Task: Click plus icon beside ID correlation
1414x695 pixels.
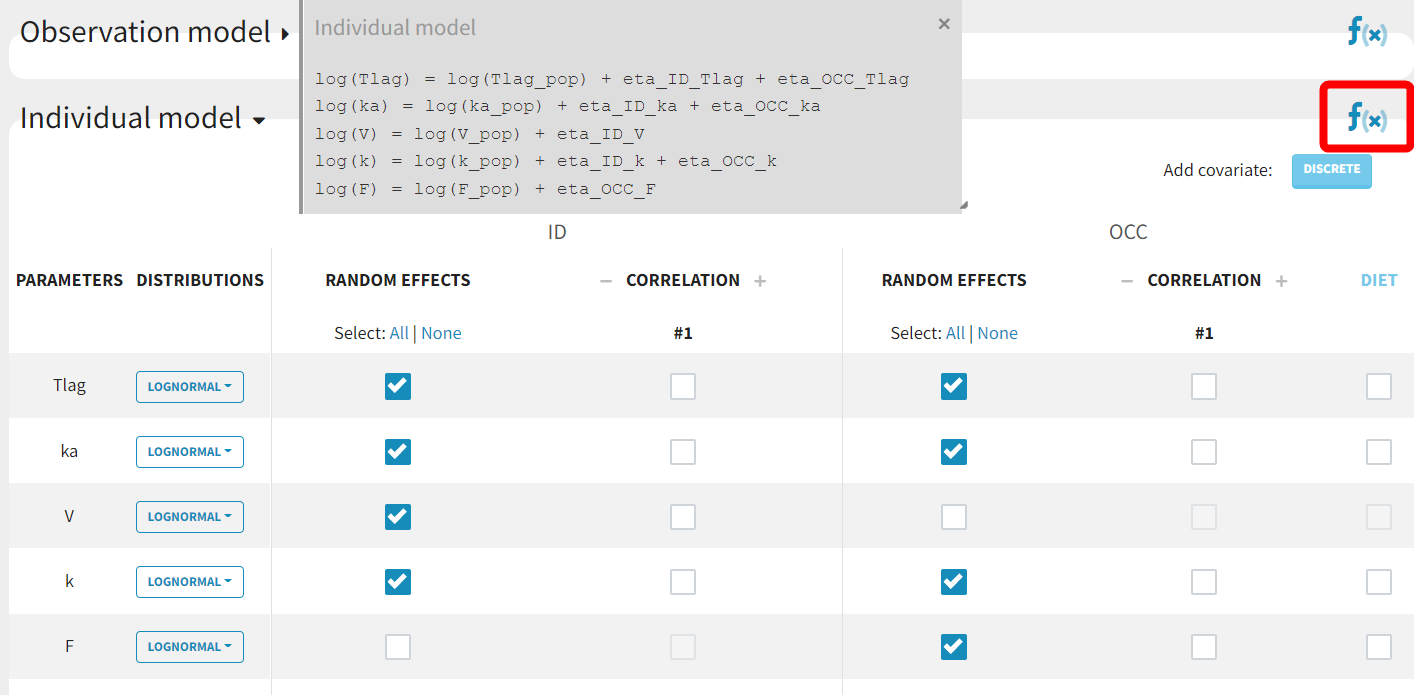Action: click(760, 281)
